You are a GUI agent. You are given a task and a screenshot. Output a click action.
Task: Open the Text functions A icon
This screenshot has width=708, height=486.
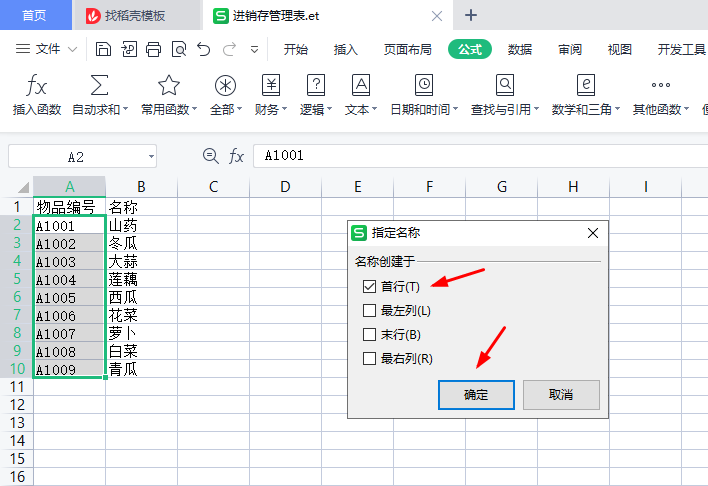(x=361, y=85)
